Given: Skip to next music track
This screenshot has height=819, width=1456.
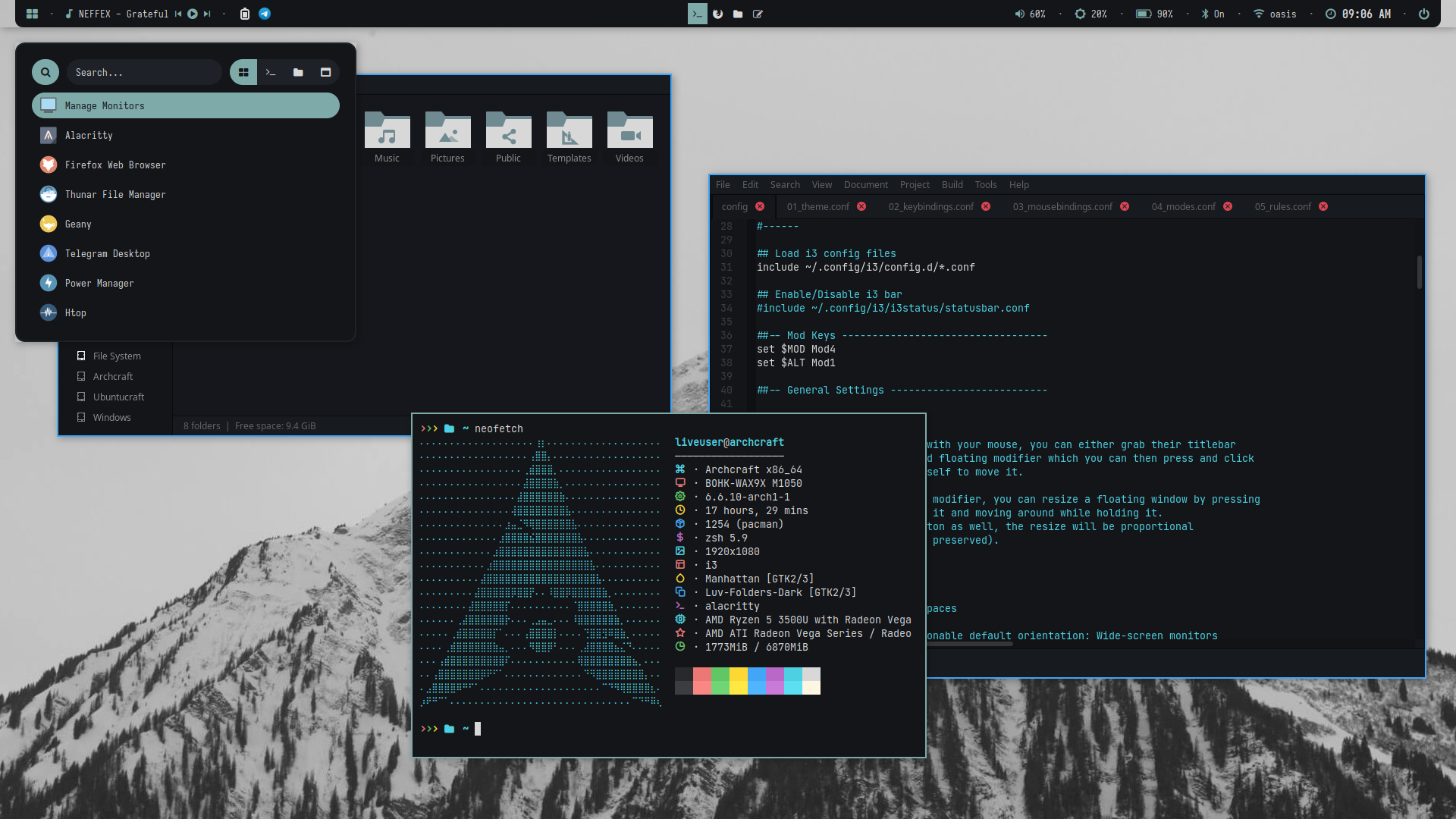Looking at the screenshot, I should click(x=206, y=14).
